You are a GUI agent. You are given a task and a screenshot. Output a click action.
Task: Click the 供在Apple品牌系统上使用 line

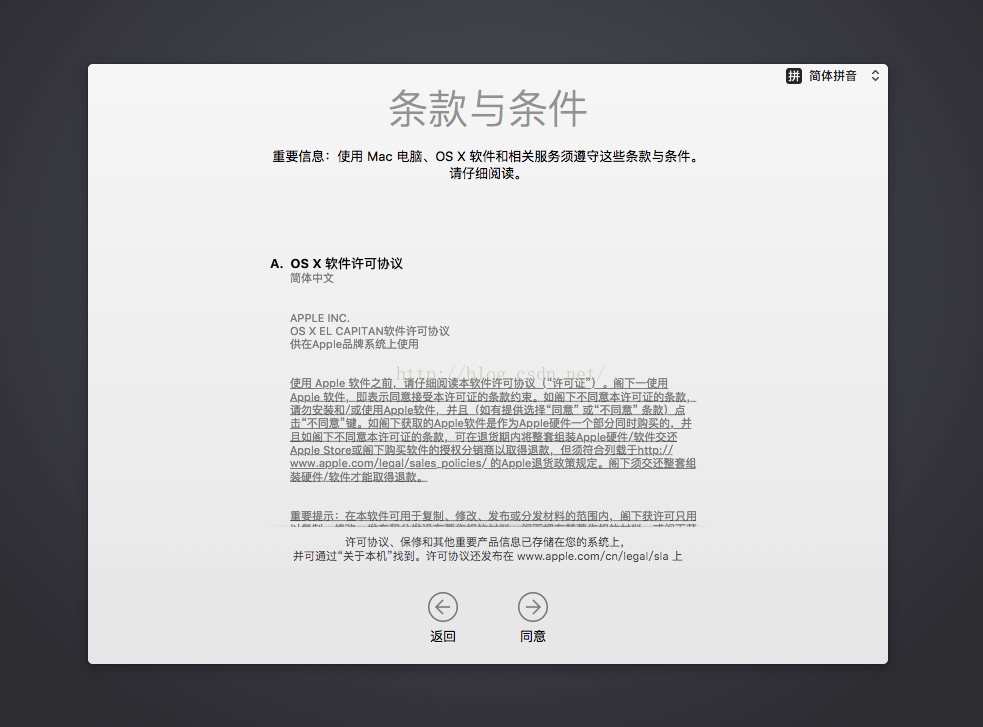tap(354, 344)
